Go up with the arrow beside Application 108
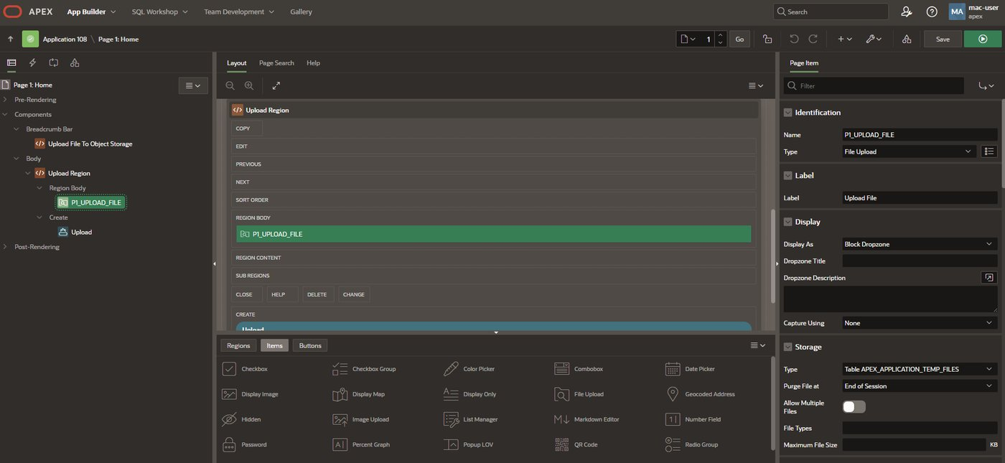 pyautogui.click(x=10, y=39)
